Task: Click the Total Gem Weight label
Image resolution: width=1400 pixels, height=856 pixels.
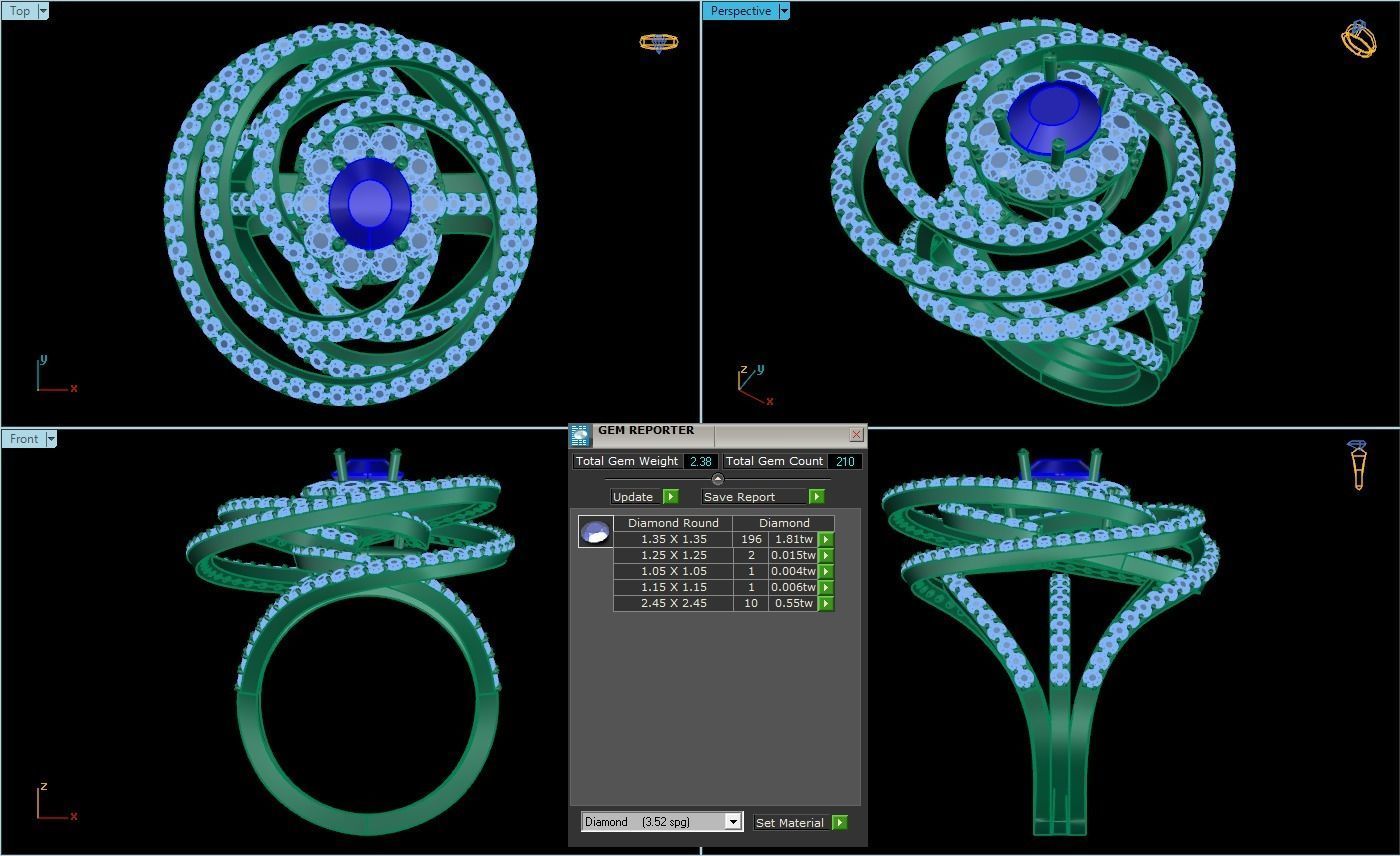Action: 627,461
